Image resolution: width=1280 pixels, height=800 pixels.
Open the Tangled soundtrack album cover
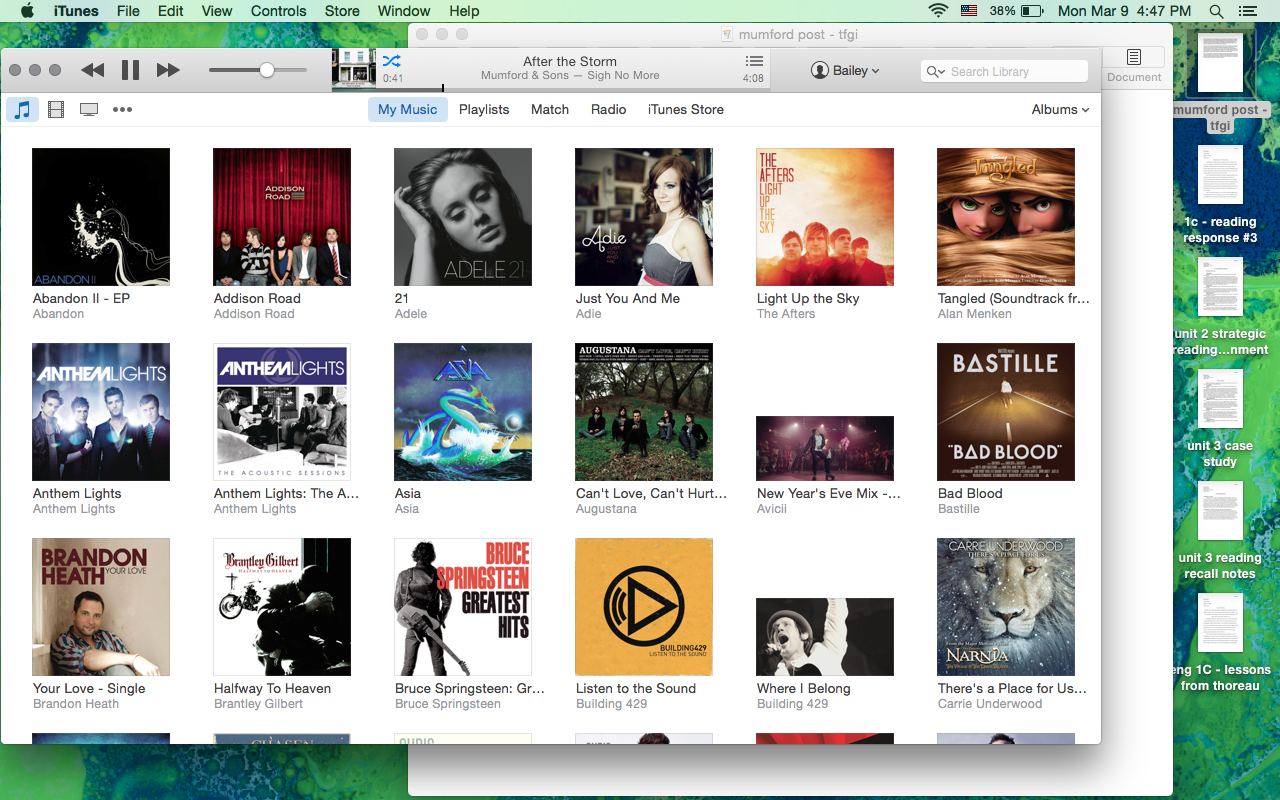pos(1006,217)
